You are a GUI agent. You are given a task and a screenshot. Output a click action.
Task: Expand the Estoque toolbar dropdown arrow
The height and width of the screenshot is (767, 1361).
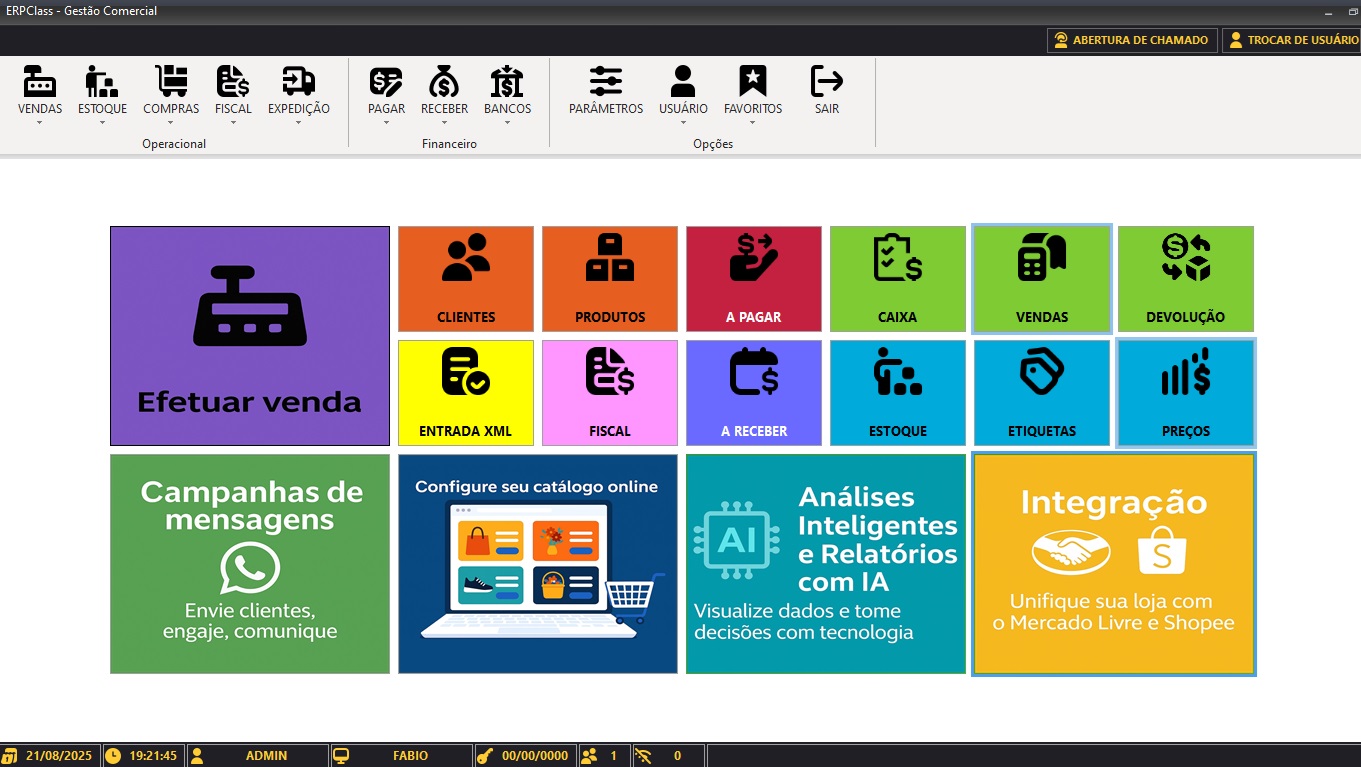(x=102, y=123)
